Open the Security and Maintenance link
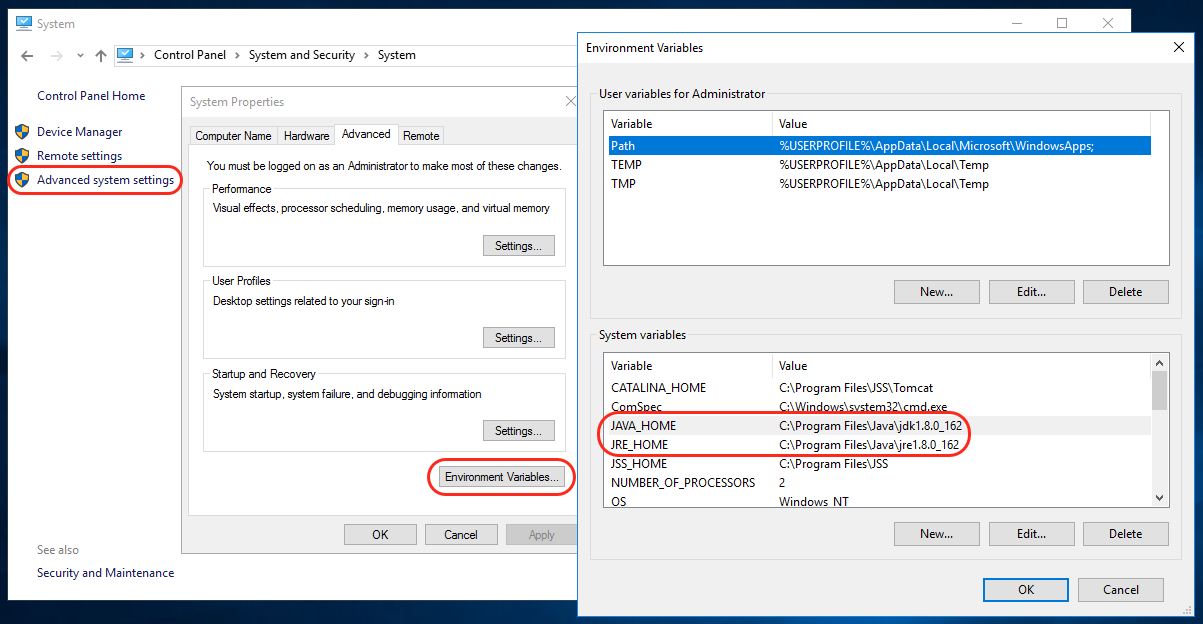Screen dimensions: 1203x624 tap(105, 572)
